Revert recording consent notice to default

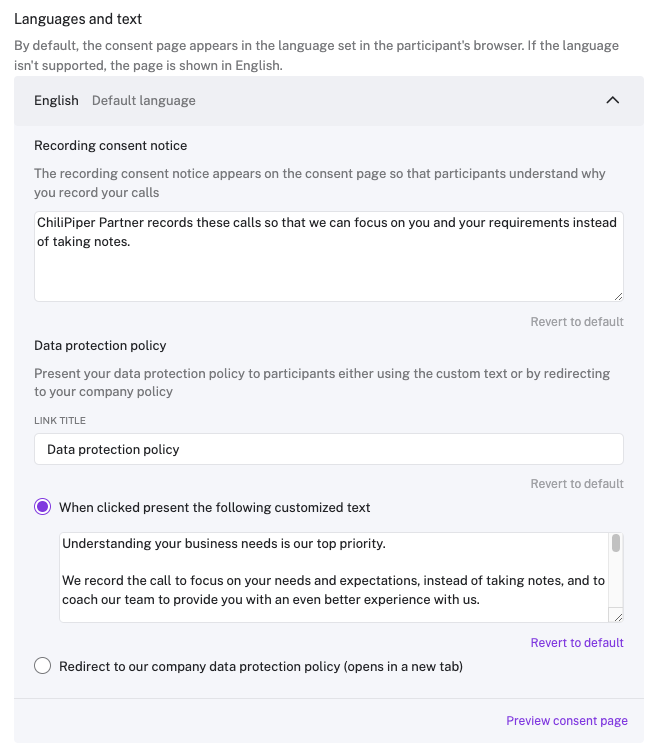tap(576, 322)
